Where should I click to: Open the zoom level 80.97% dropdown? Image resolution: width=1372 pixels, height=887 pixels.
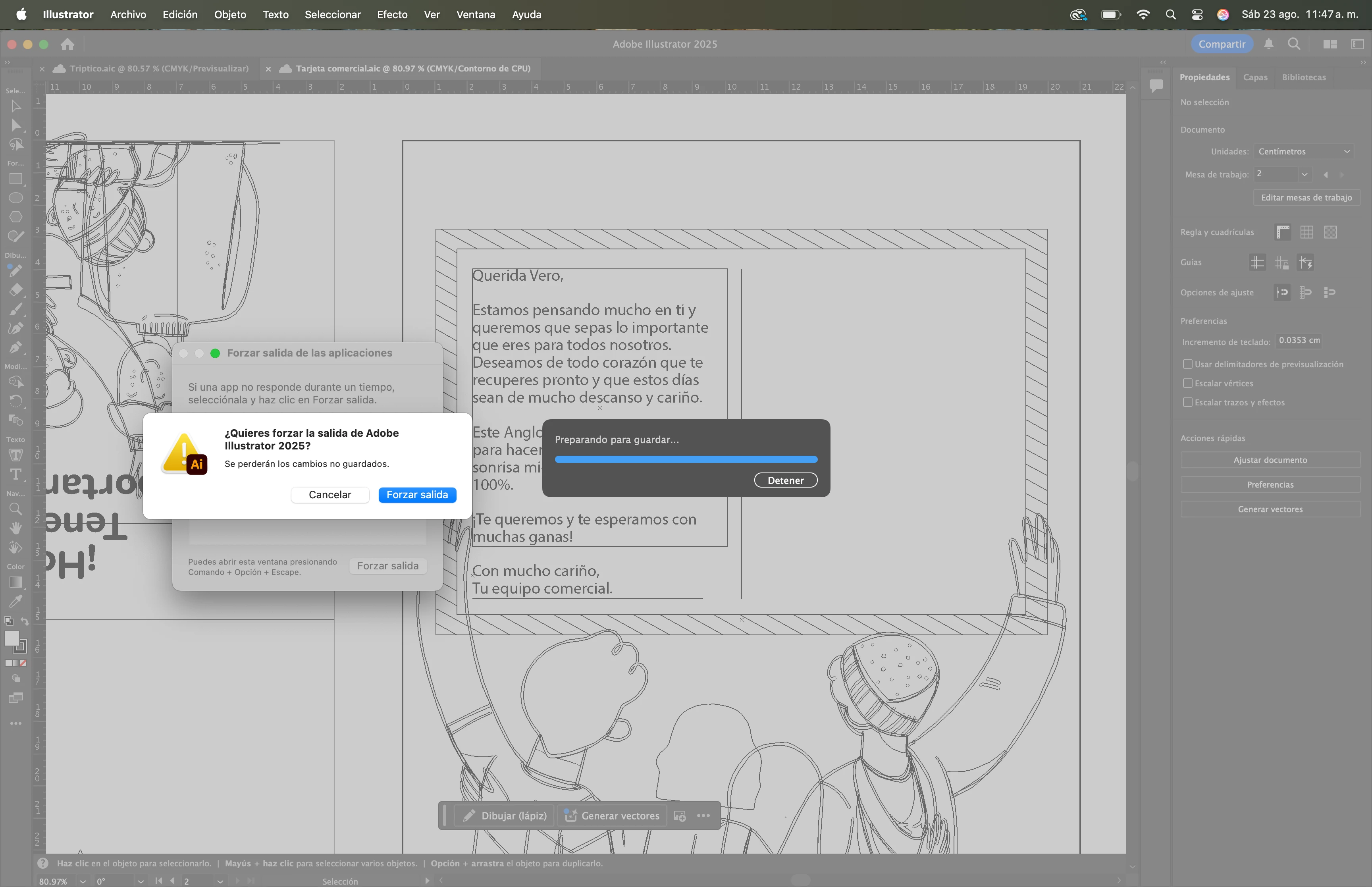pos(83,881)
